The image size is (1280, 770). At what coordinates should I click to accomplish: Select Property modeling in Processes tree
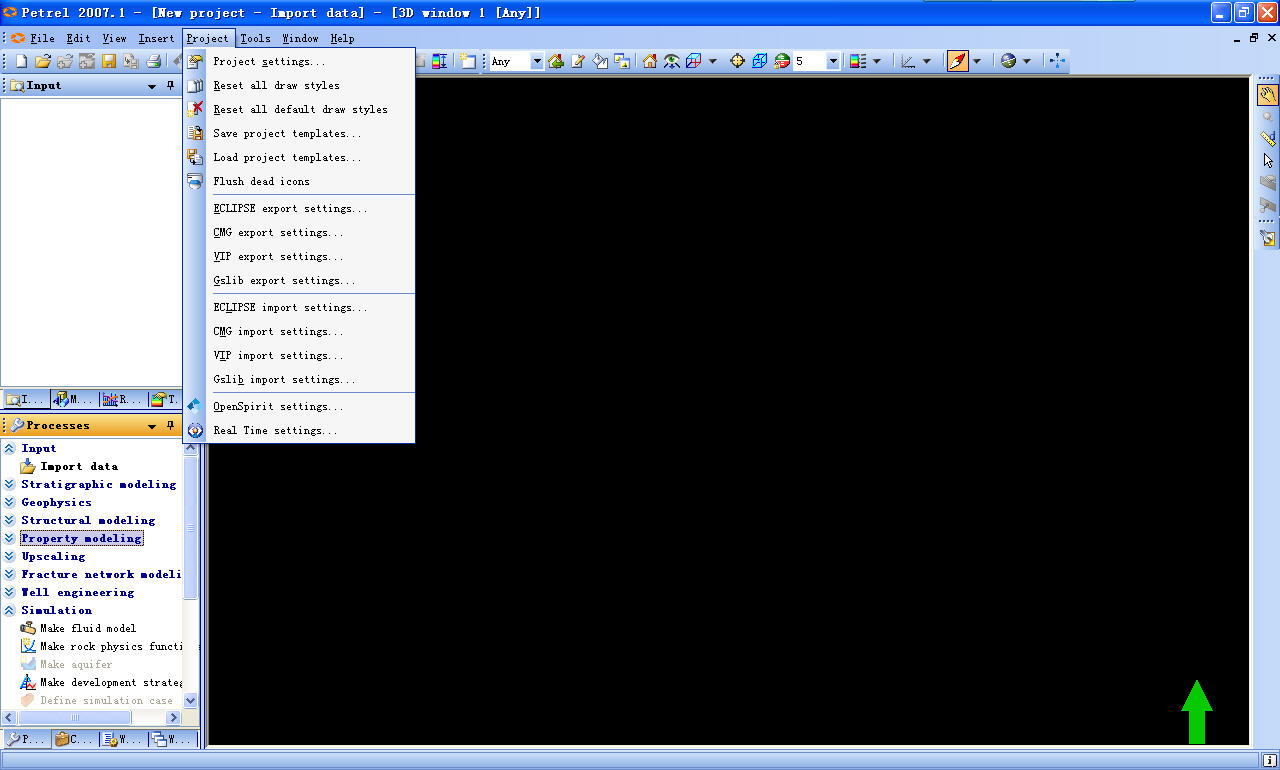[82, 539]
